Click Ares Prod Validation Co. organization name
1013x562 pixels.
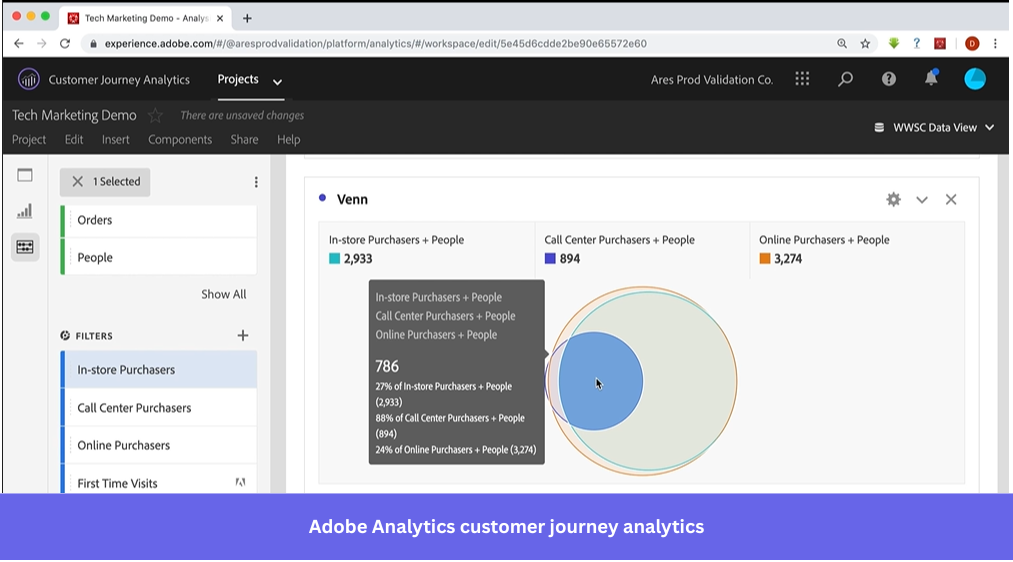(711, 79)
